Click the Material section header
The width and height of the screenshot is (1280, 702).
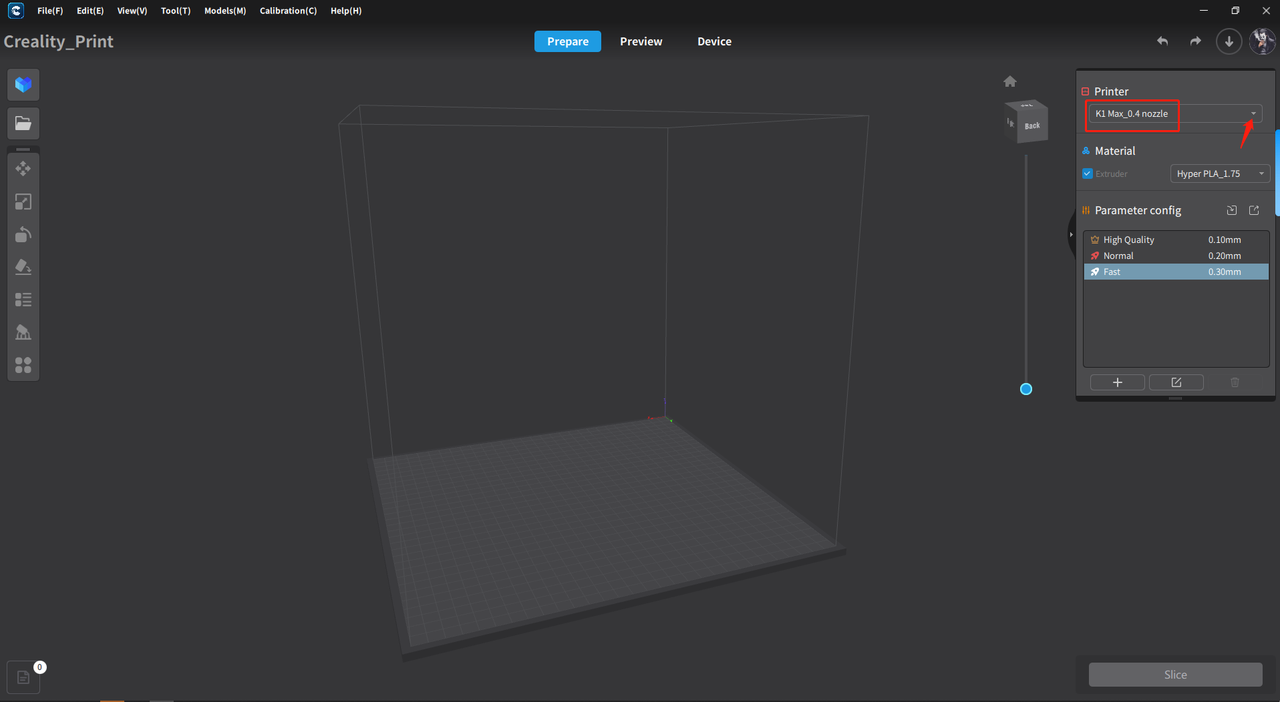(x=1115, y=151)
